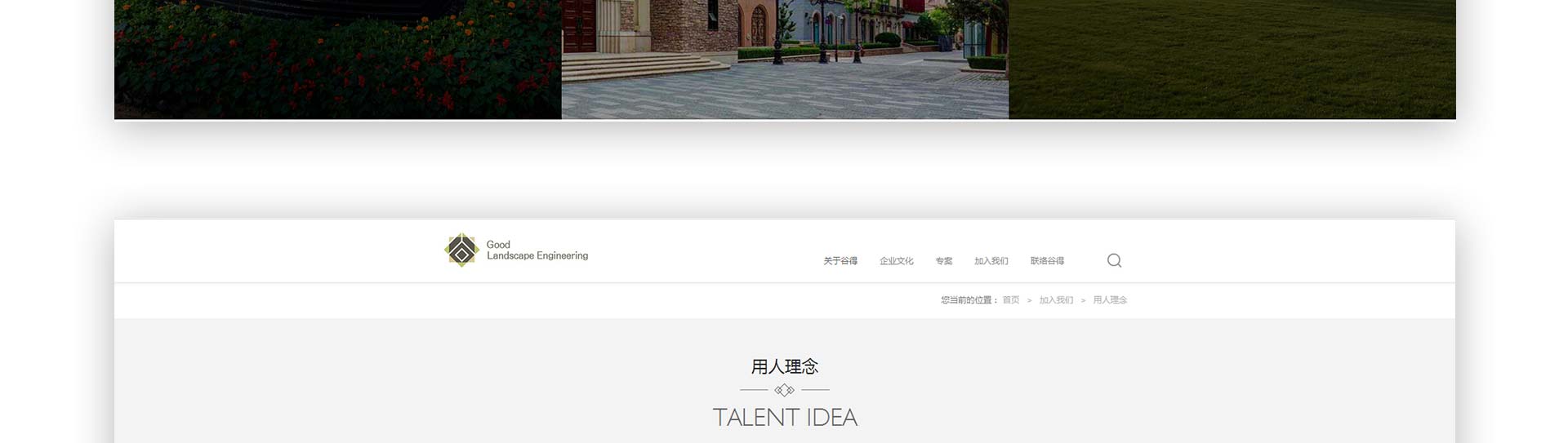
Task: Click the diamond-shaped Good Landscape logo icon
Action: (x=461, y=250)
